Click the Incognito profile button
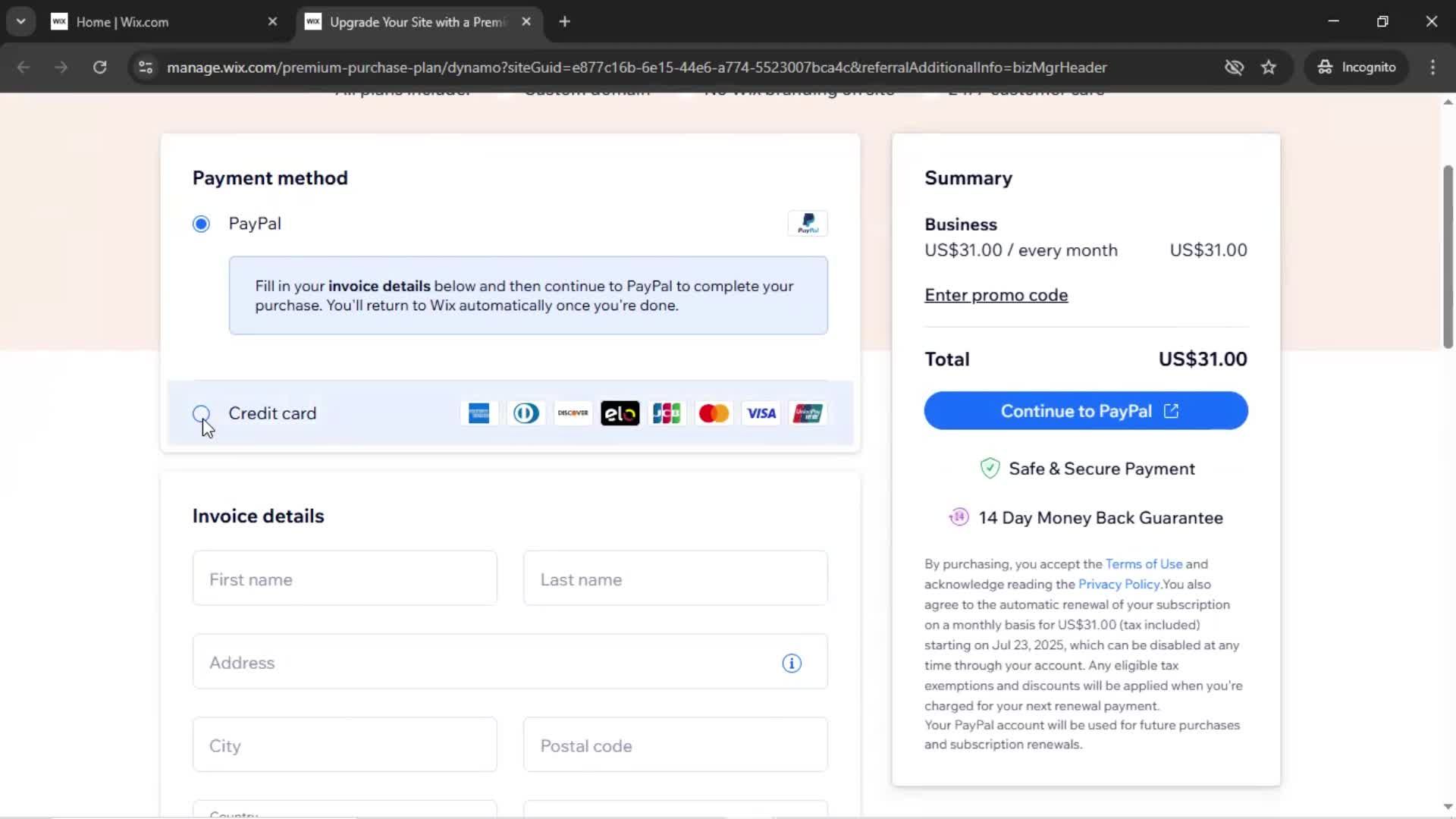This screenshot has height=819, width=1456. [x=1357, y=67]
